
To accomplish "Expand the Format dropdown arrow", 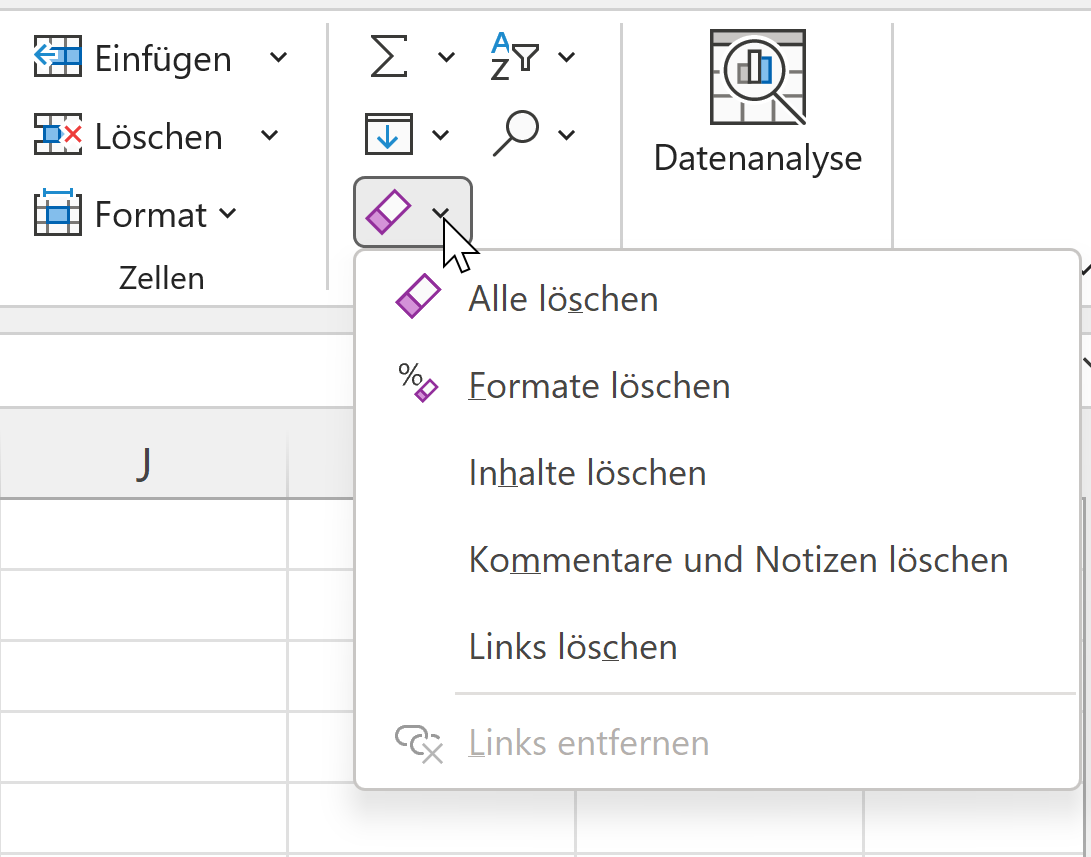I will pyautogui.click(x=228, y=213).
